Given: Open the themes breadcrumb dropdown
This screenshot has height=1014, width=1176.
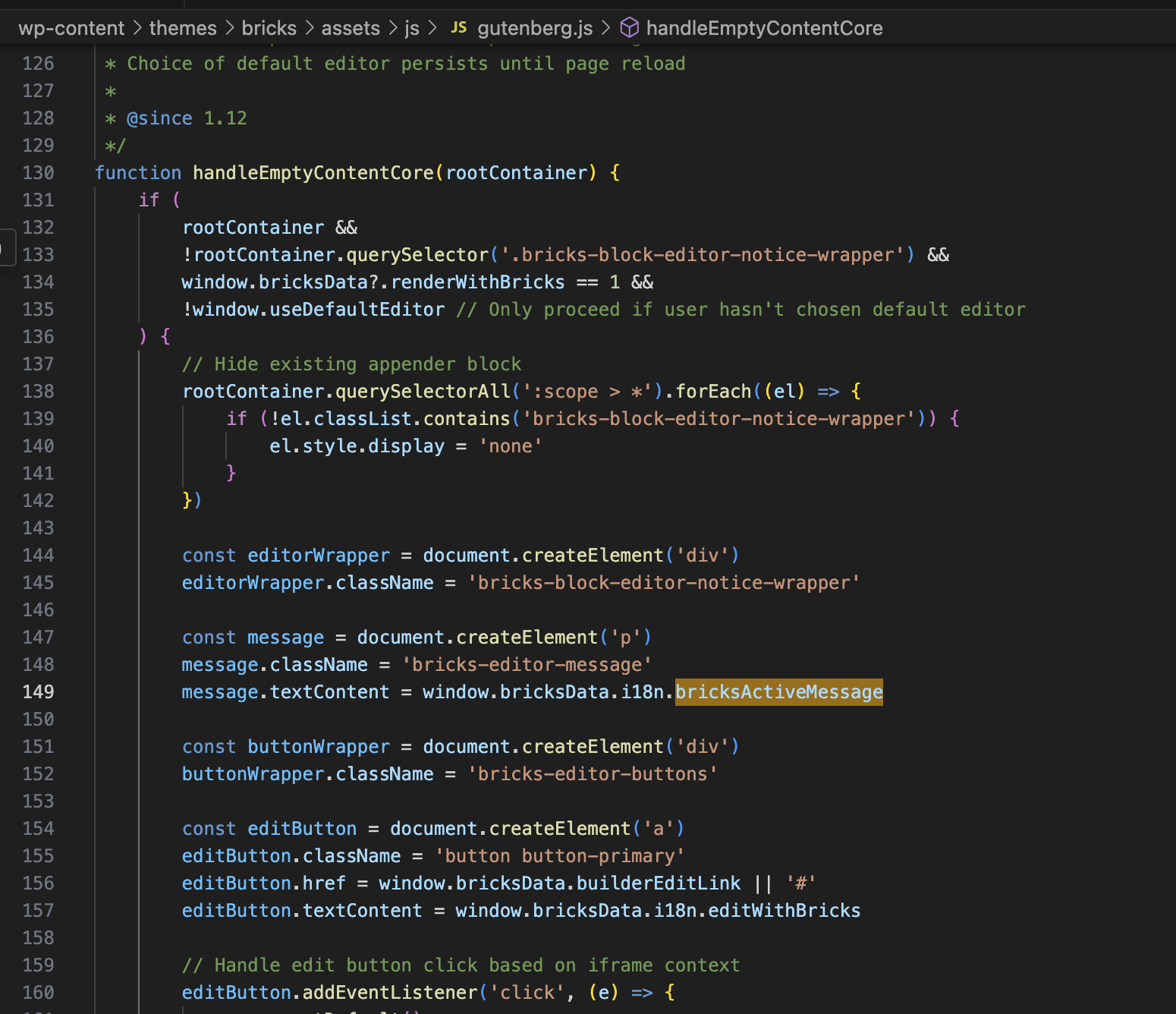Looking at the screenshot, I should tap(183, 28).
